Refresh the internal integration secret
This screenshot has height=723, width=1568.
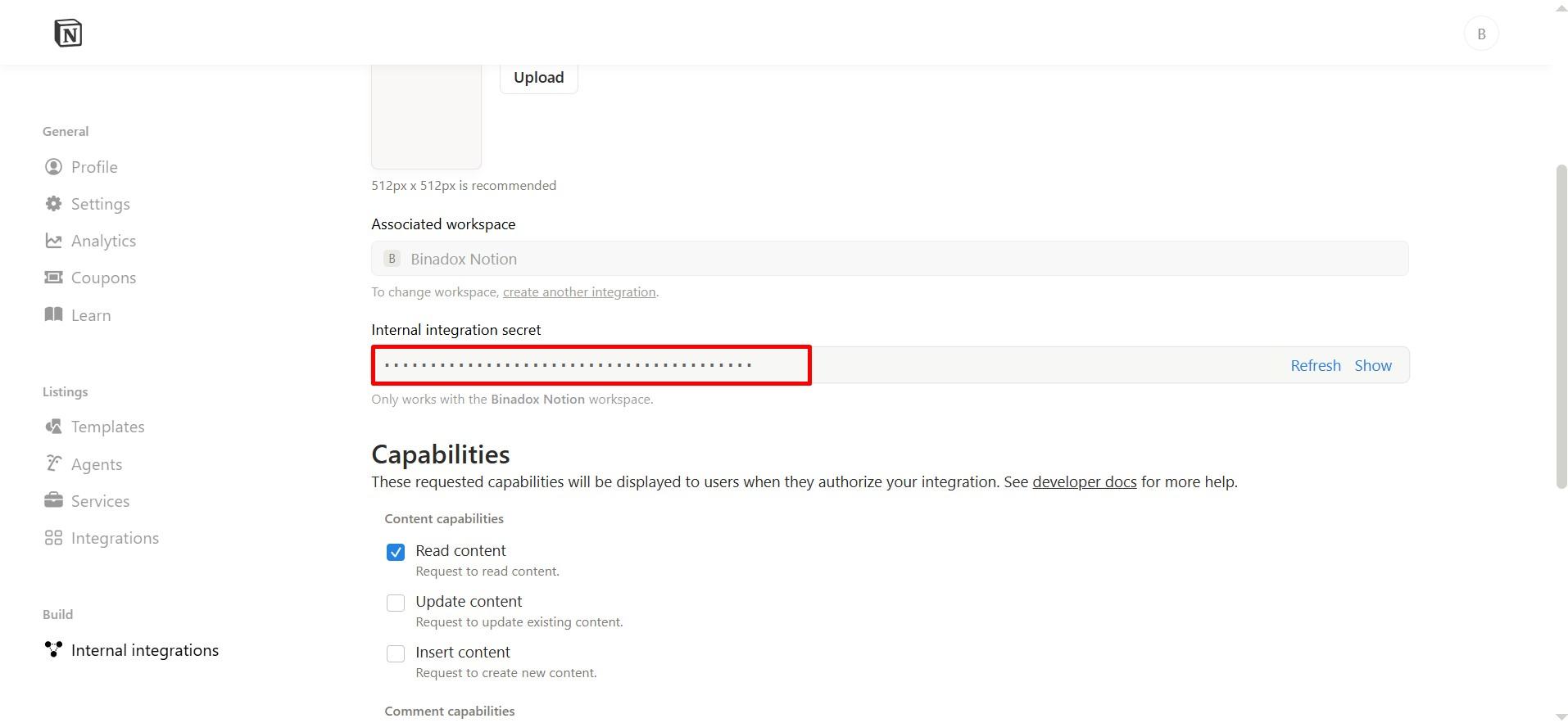pos(1315,365)
